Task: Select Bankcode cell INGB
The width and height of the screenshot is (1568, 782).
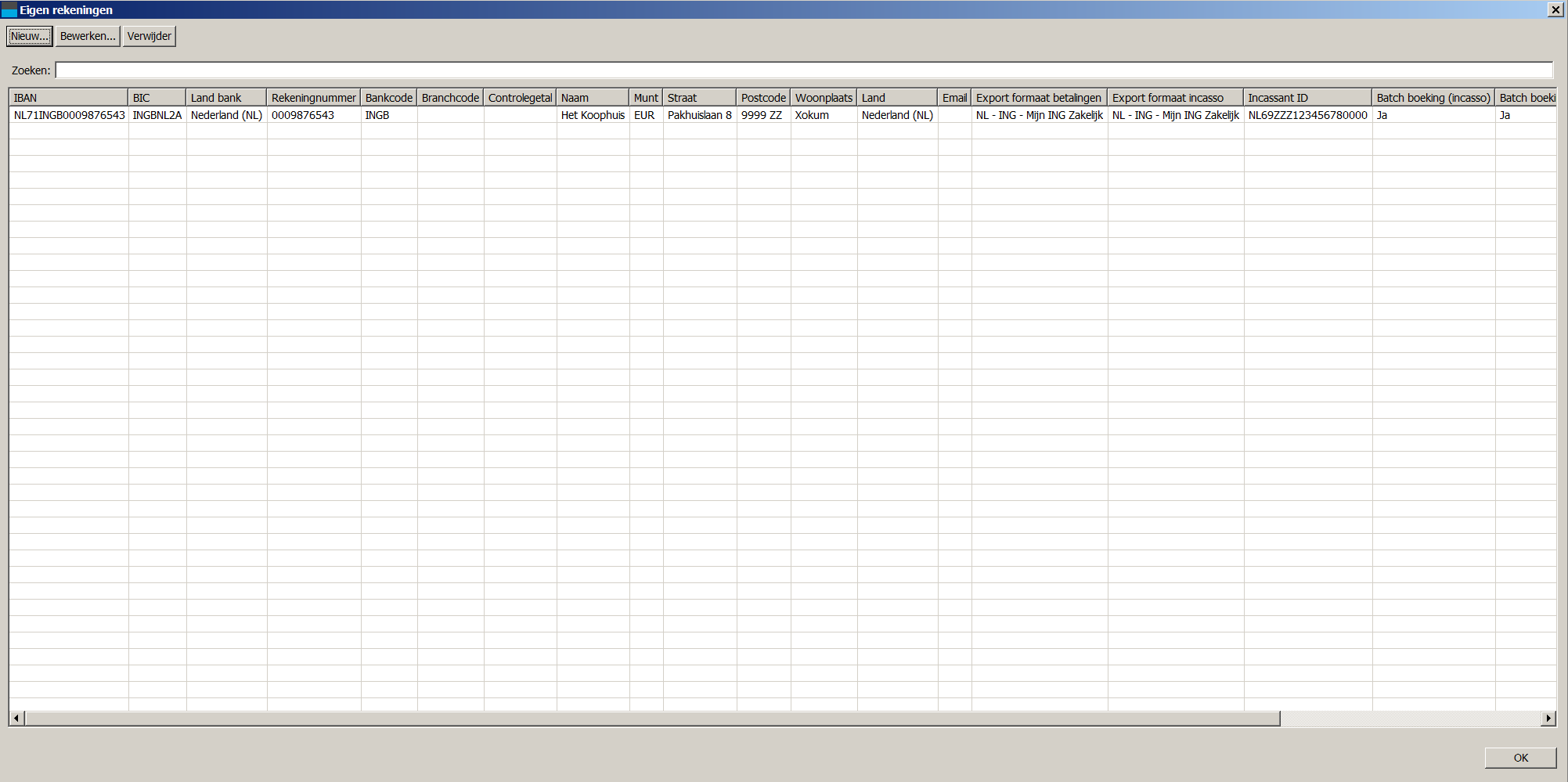Action: click(x=389, y=115)
